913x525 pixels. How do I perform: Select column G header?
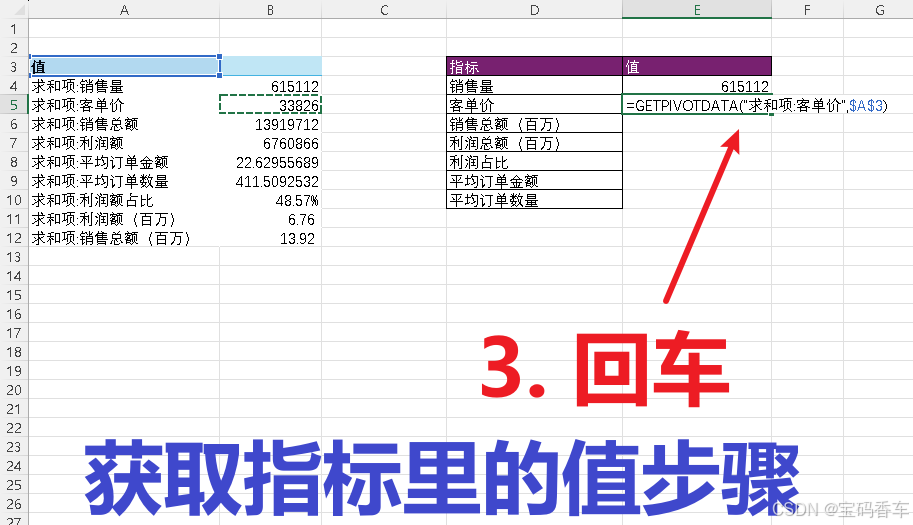879,9
